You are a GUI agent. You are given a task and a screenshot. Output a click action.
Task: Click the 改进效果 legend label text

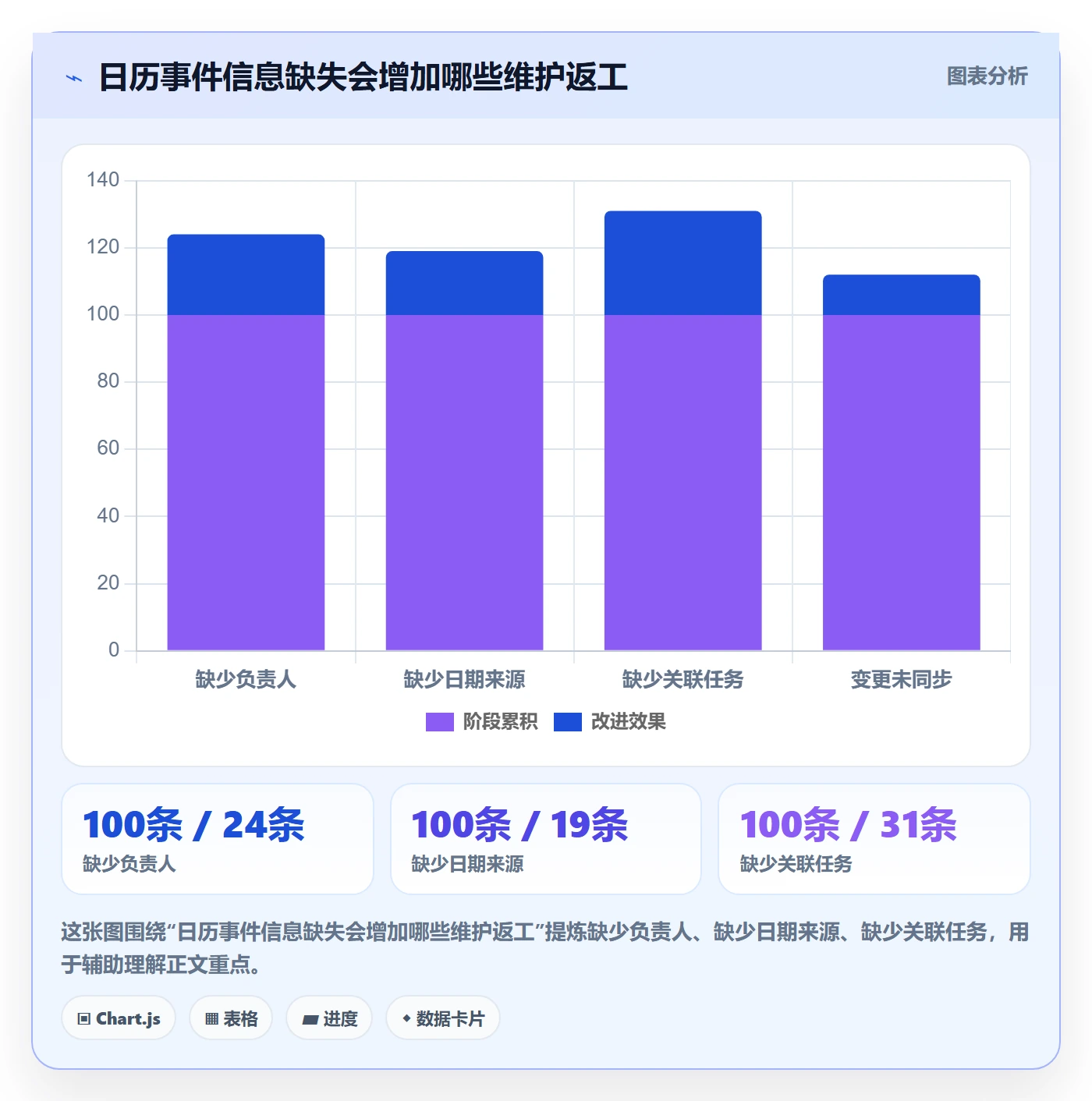click(x=628, y=722)
